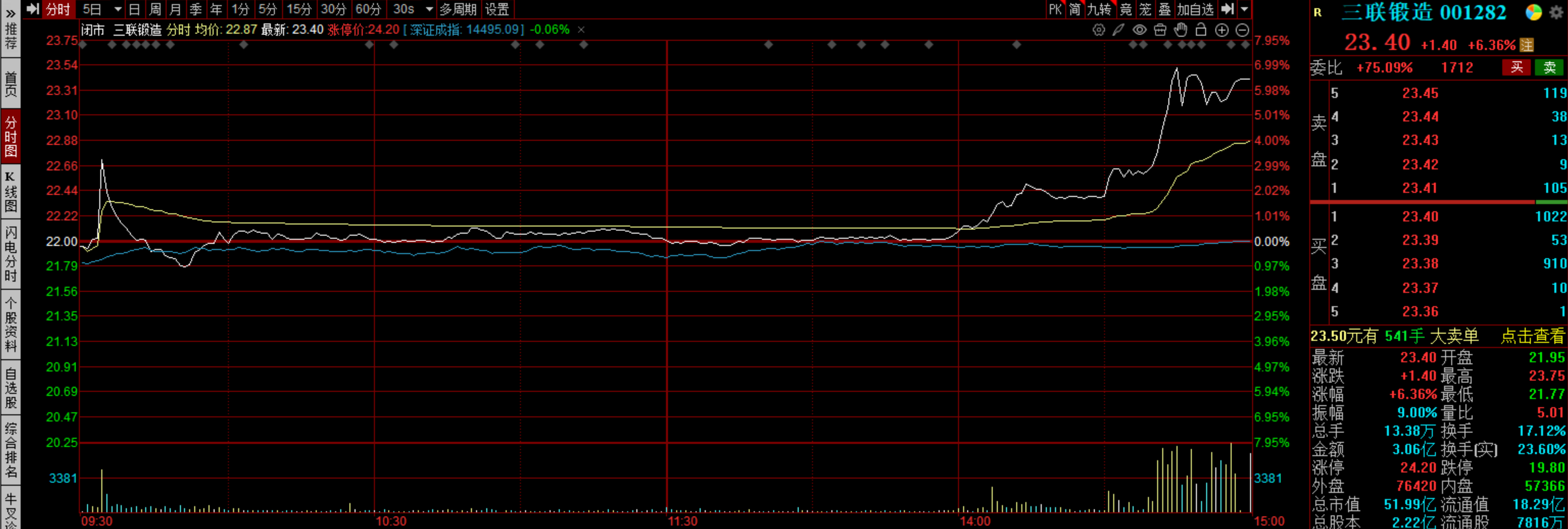Click the toolbox briefcase icon
This screenshot has height=529, width=1568.
(x=1160, y=30)
